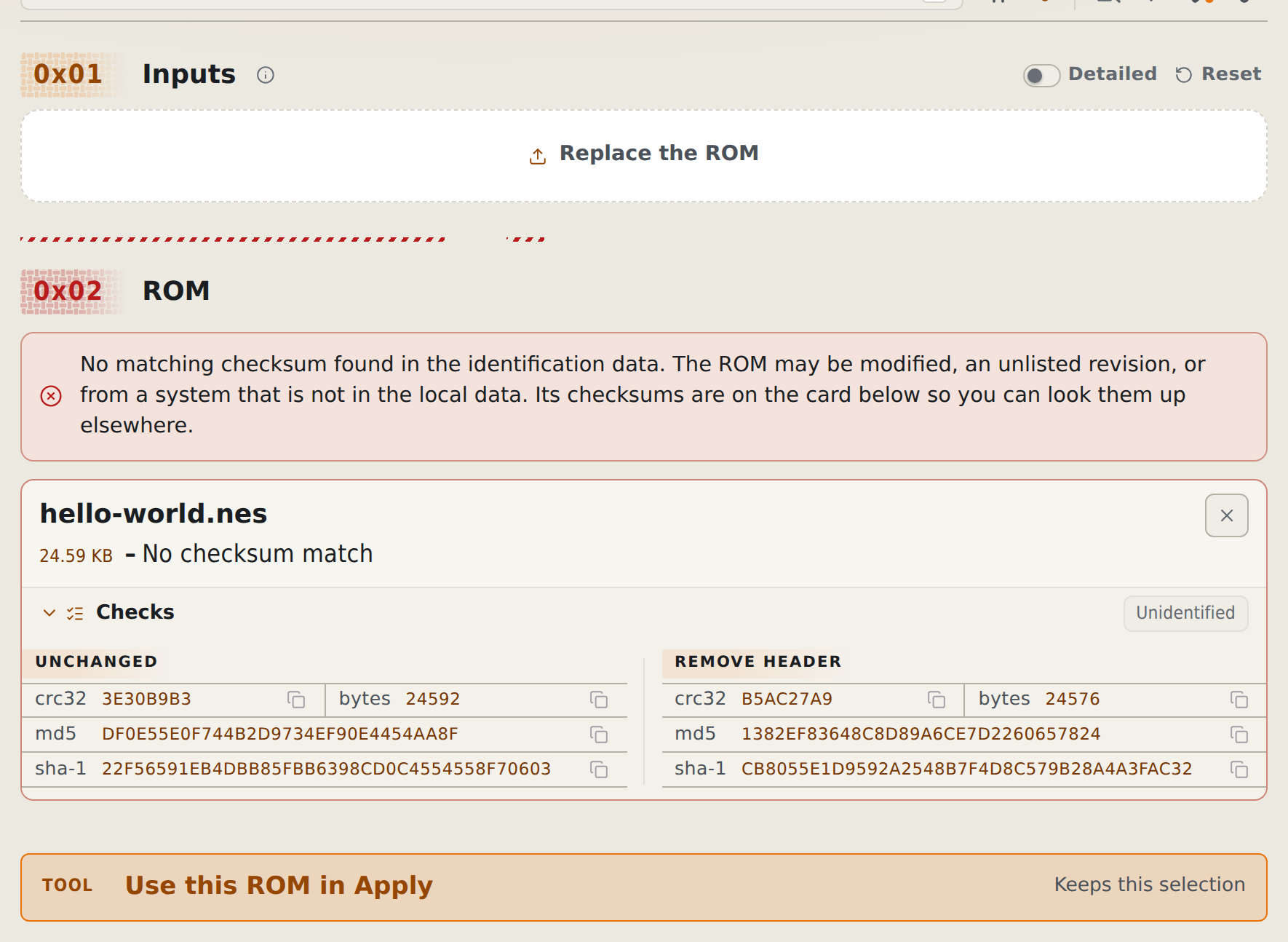Click the sha-1 value 22F56591EB4DBB85FBB6398CD0C4554558F70603

326,769
